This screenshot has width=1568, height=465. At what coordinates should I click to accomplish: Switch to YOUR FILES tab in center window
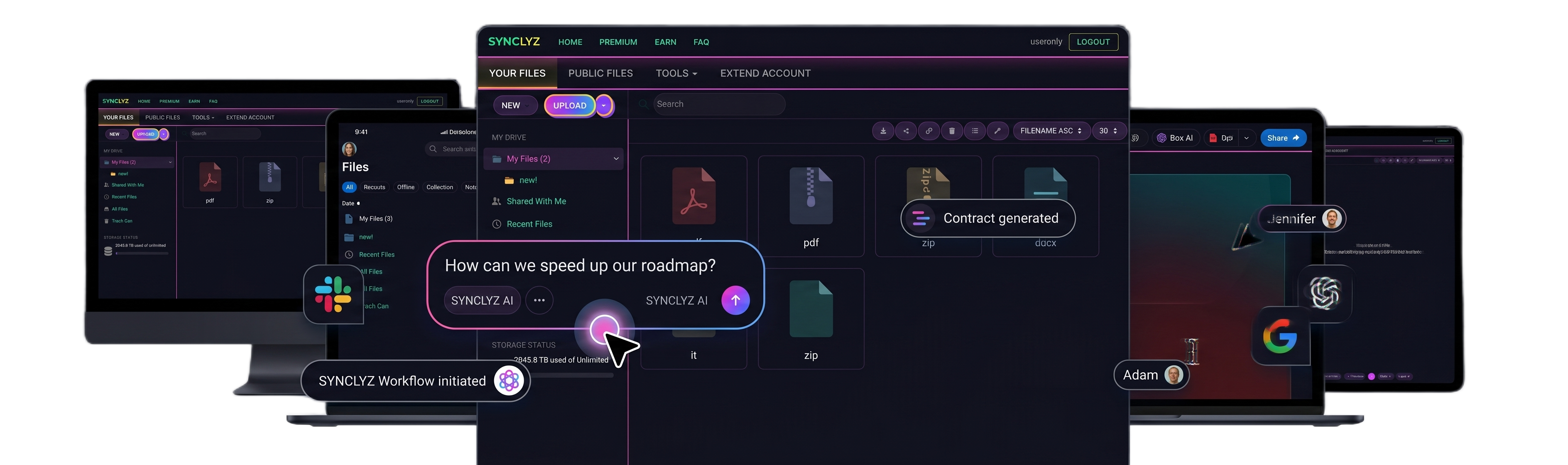(517, 73)
